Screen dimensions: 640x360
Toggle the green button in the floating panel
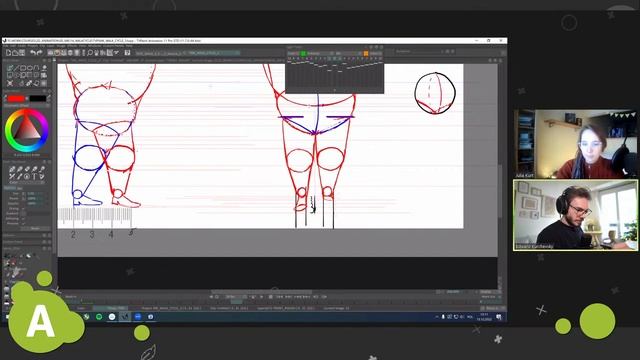coord(303,53)
